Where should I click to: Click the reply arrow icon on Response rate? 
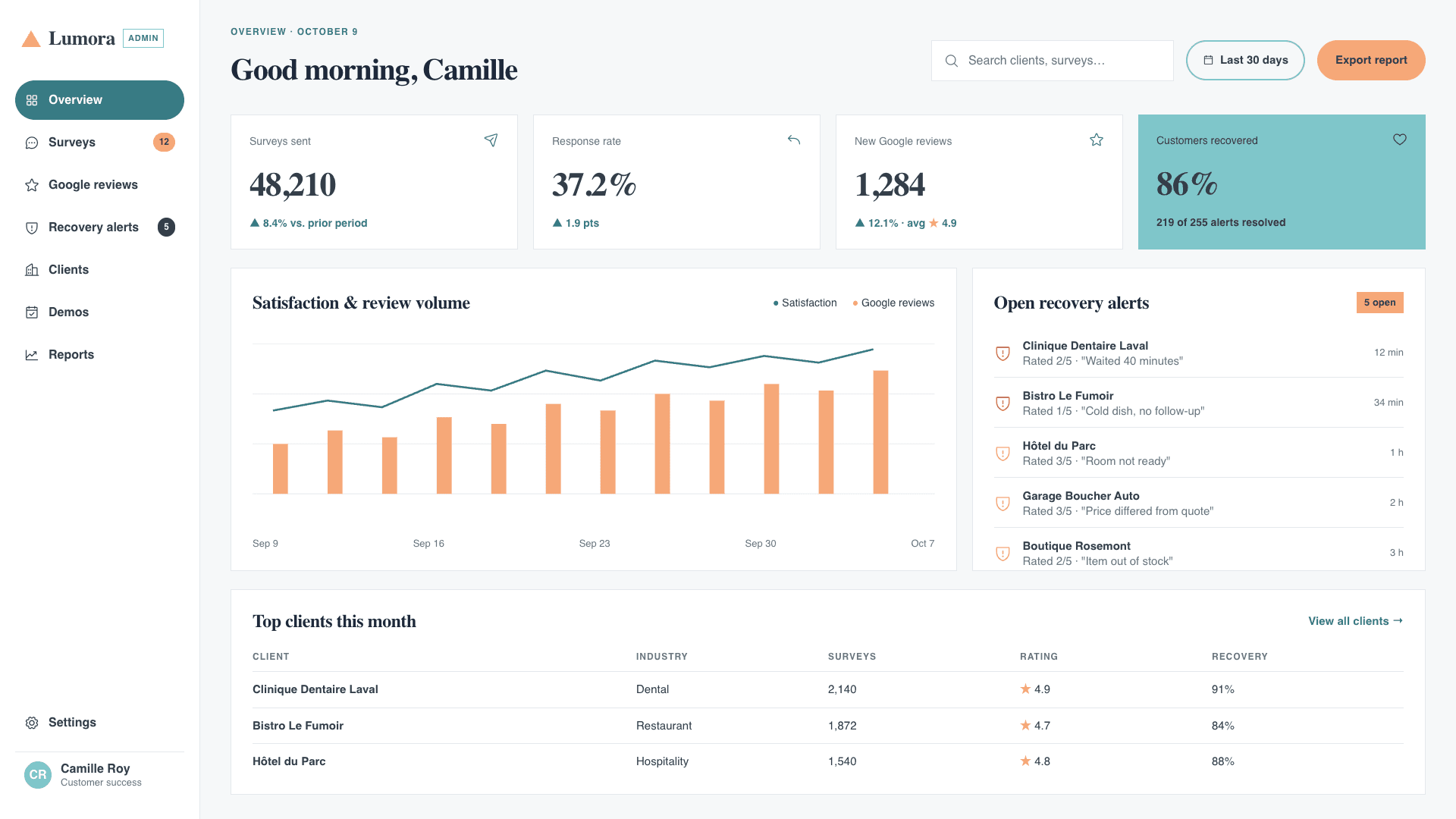coord(794,140)
